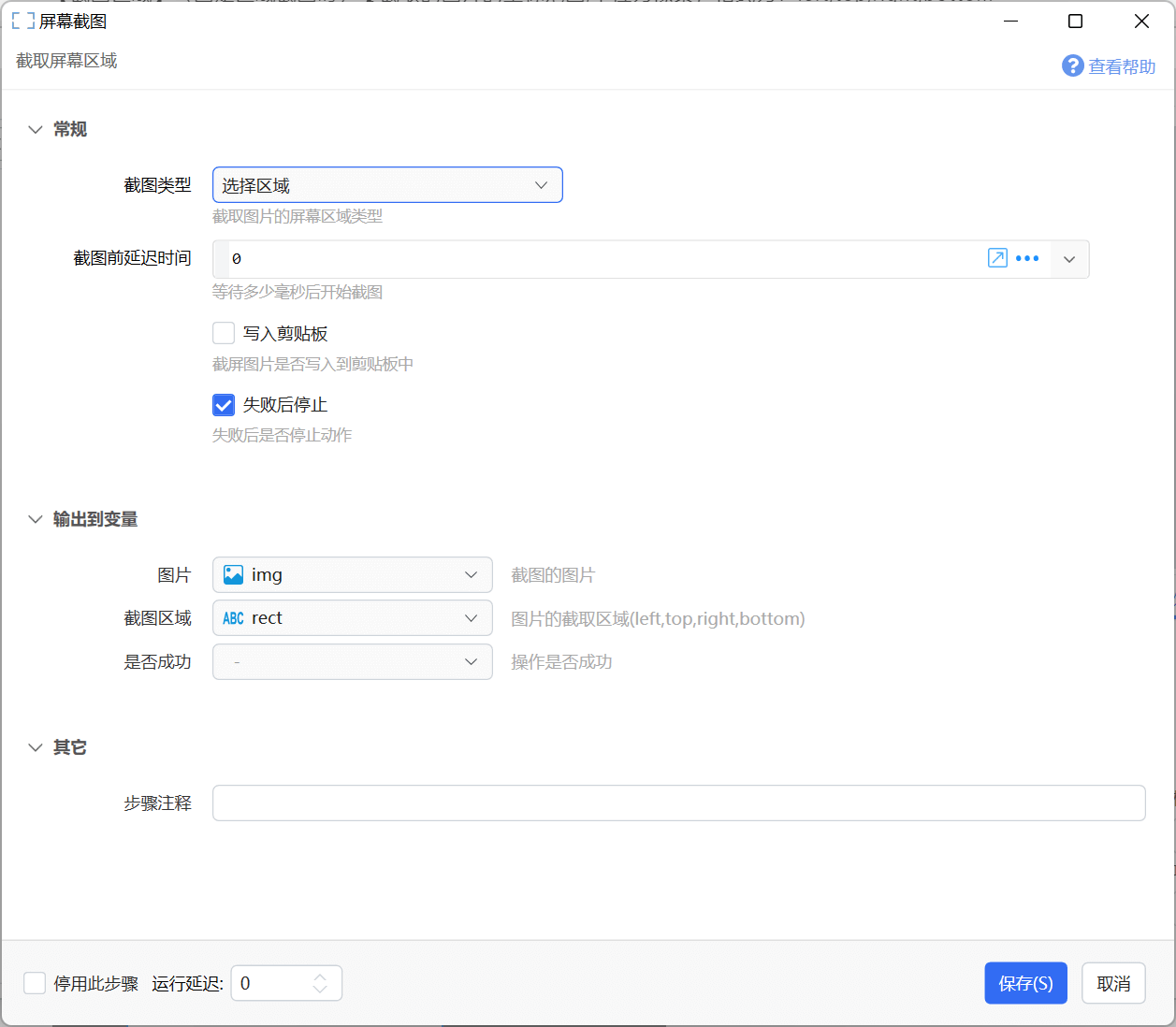1176x1027 pixels.
Task: Collapse the 其它 section
Action: 36,747
